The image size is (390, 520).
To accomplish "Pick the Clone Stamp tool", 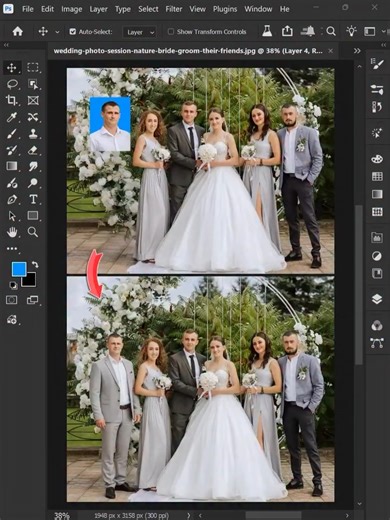I will (x=33, y=134).
